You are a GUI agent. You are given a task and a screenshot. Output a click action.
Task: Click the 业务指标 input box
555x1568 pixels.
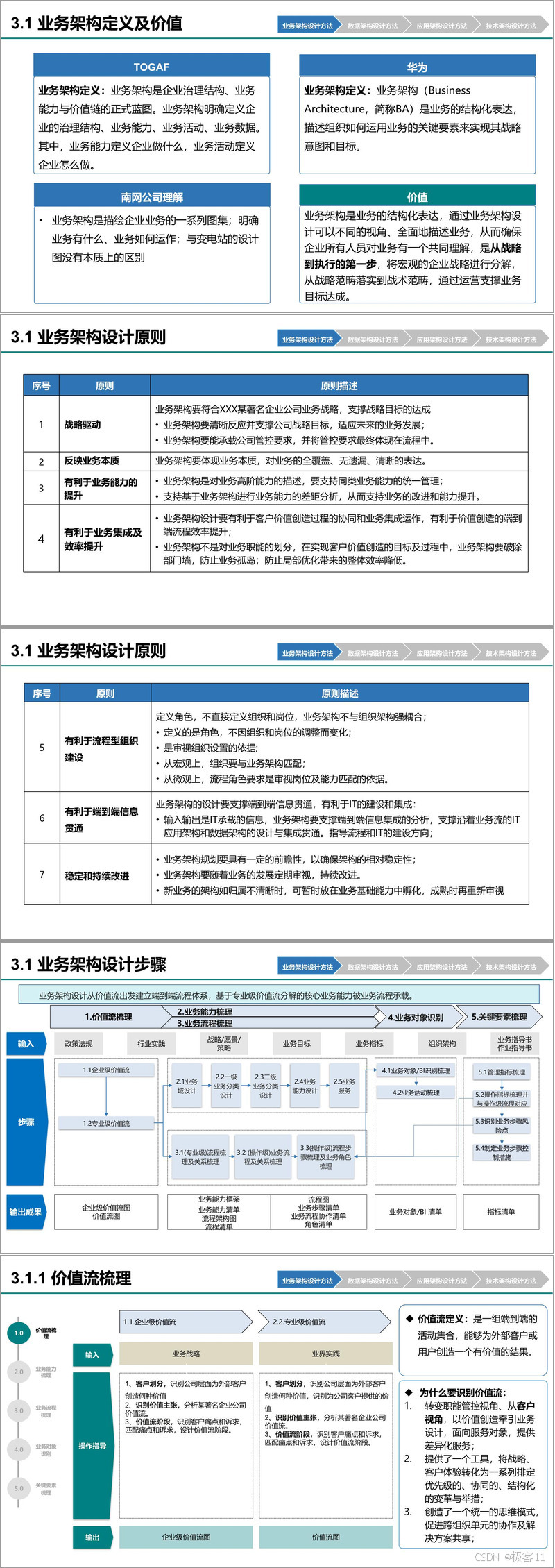[x=370, y=1043]
